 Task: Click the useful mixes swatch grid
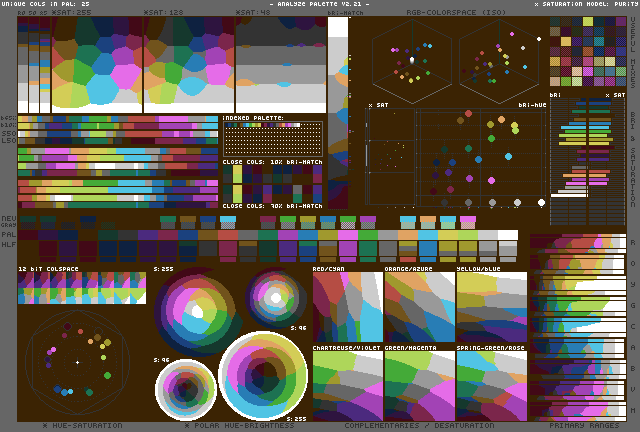[x=588, y=51]
